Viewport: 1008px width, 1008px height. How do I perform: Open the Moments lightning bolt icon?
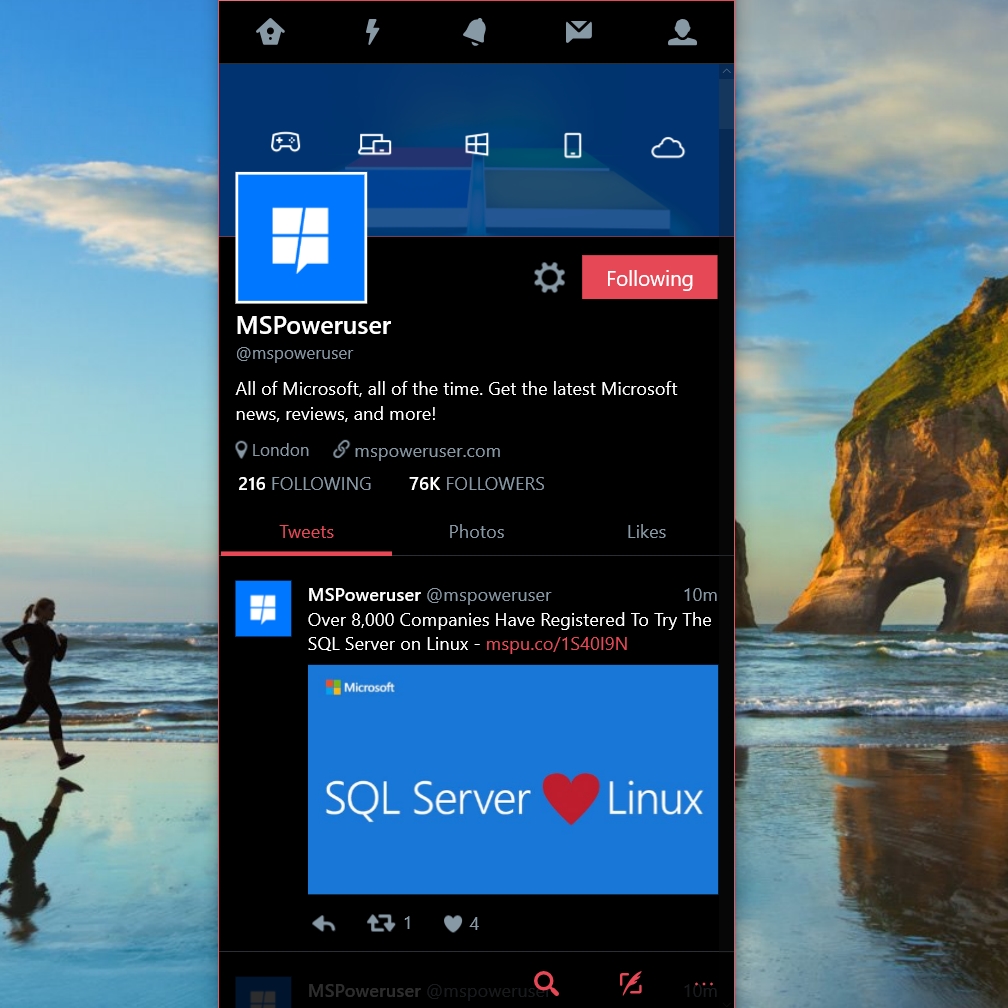pos(372,32)
